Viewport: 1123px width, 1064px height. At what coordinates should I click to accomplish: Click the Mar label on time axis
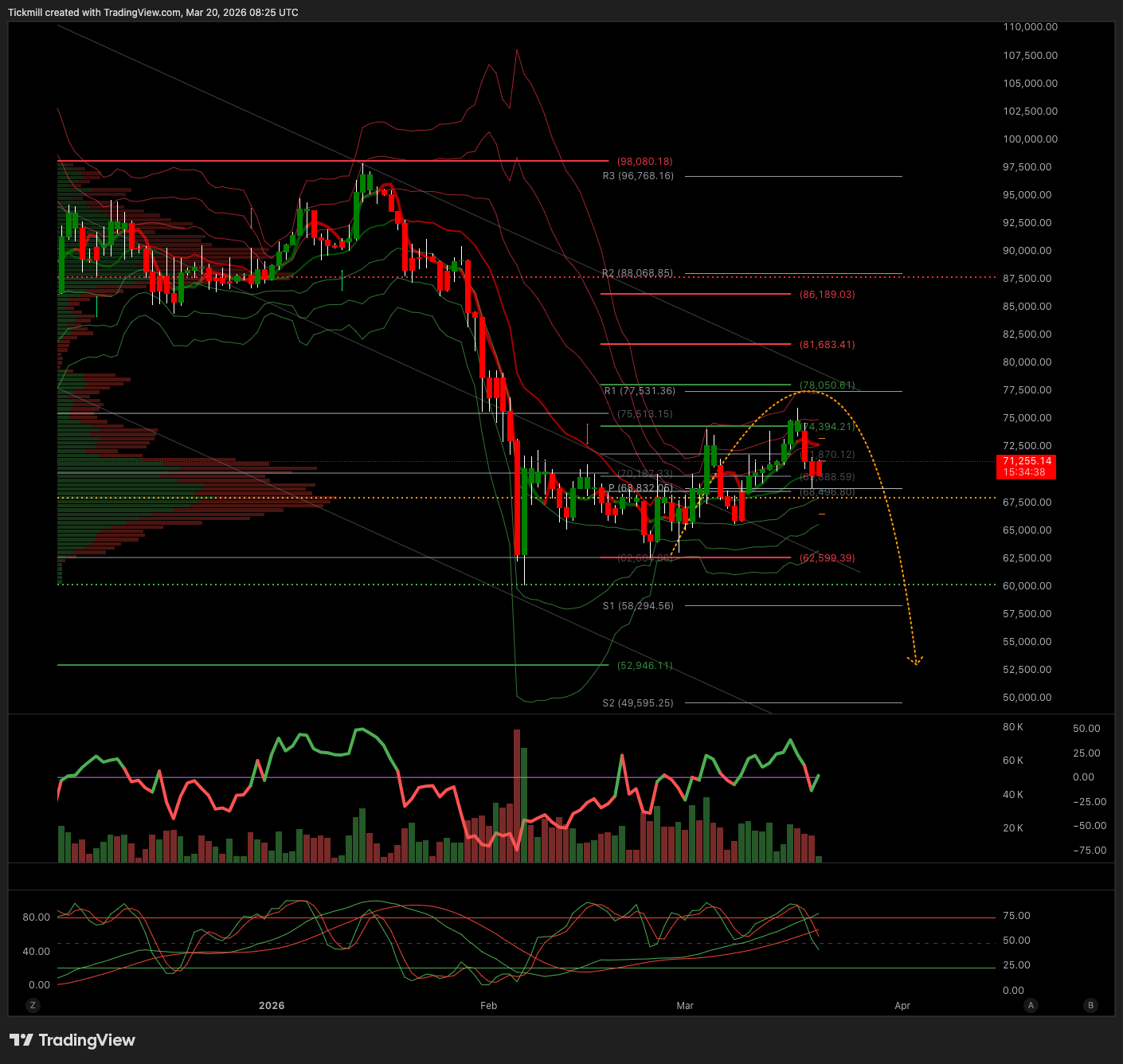point(685,1006)
